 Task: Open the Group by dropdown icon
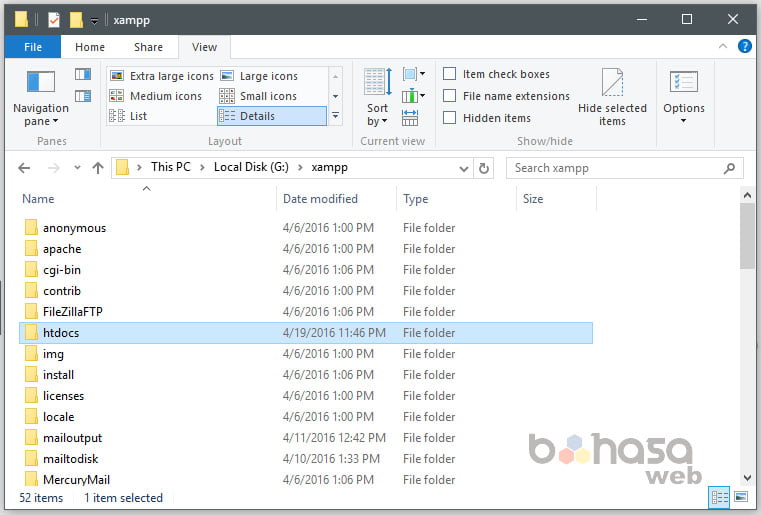pyautogui.click(x=414, y=74)
